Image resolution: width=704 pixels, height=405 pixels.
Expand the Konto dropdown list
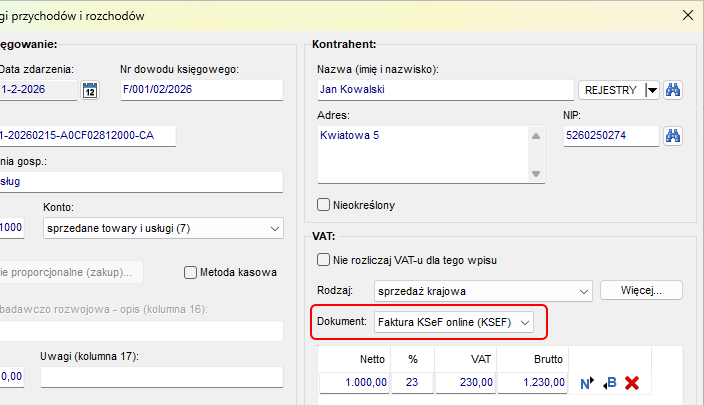(x=274, y=229)
